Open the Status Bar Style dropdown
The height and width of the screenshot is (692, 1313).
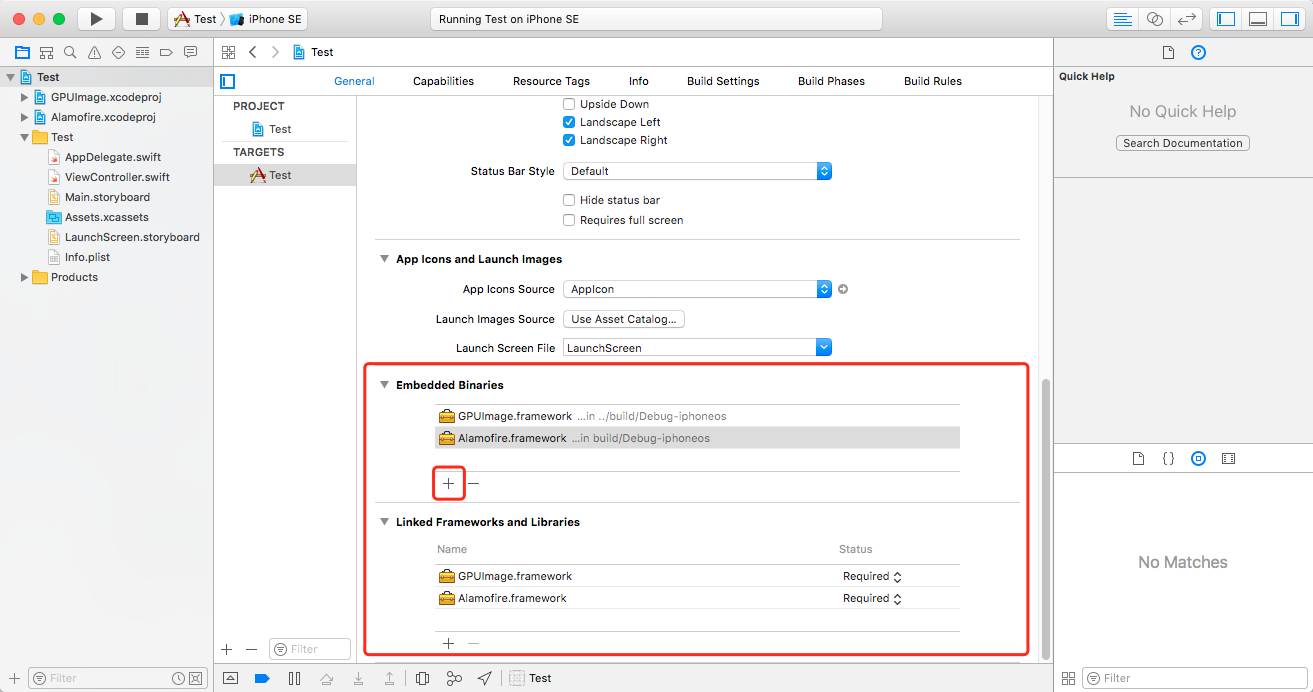point(698,171)
